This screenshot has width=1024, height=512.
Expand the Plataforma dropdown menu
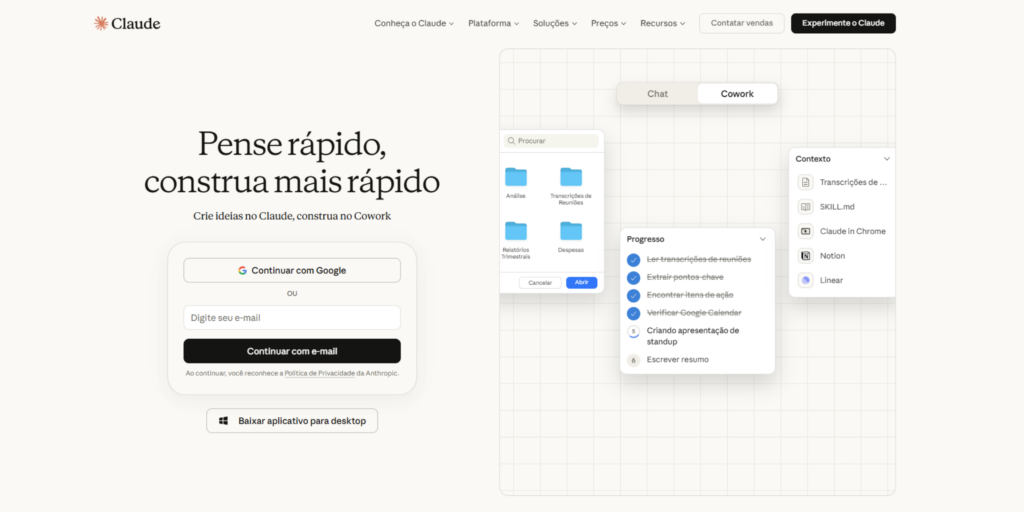coord(494,24)
